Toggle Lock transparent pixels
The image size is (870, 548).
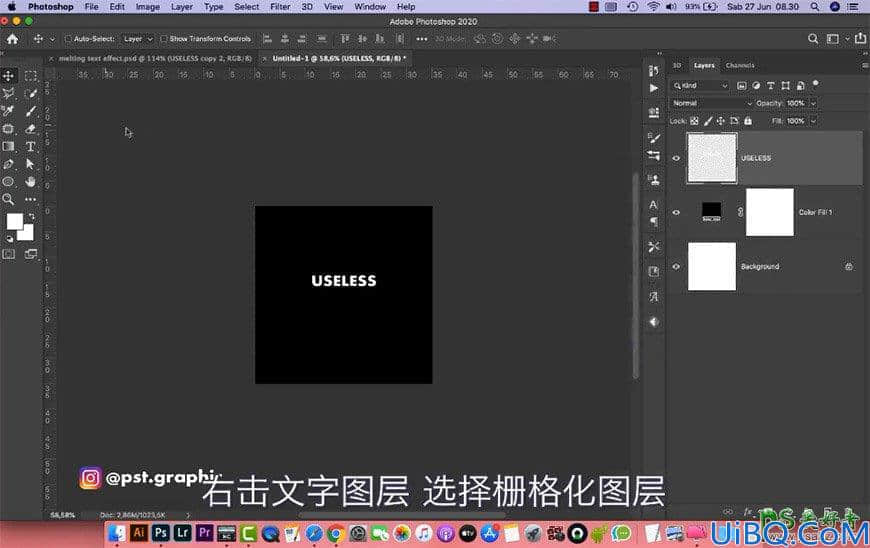694,120
